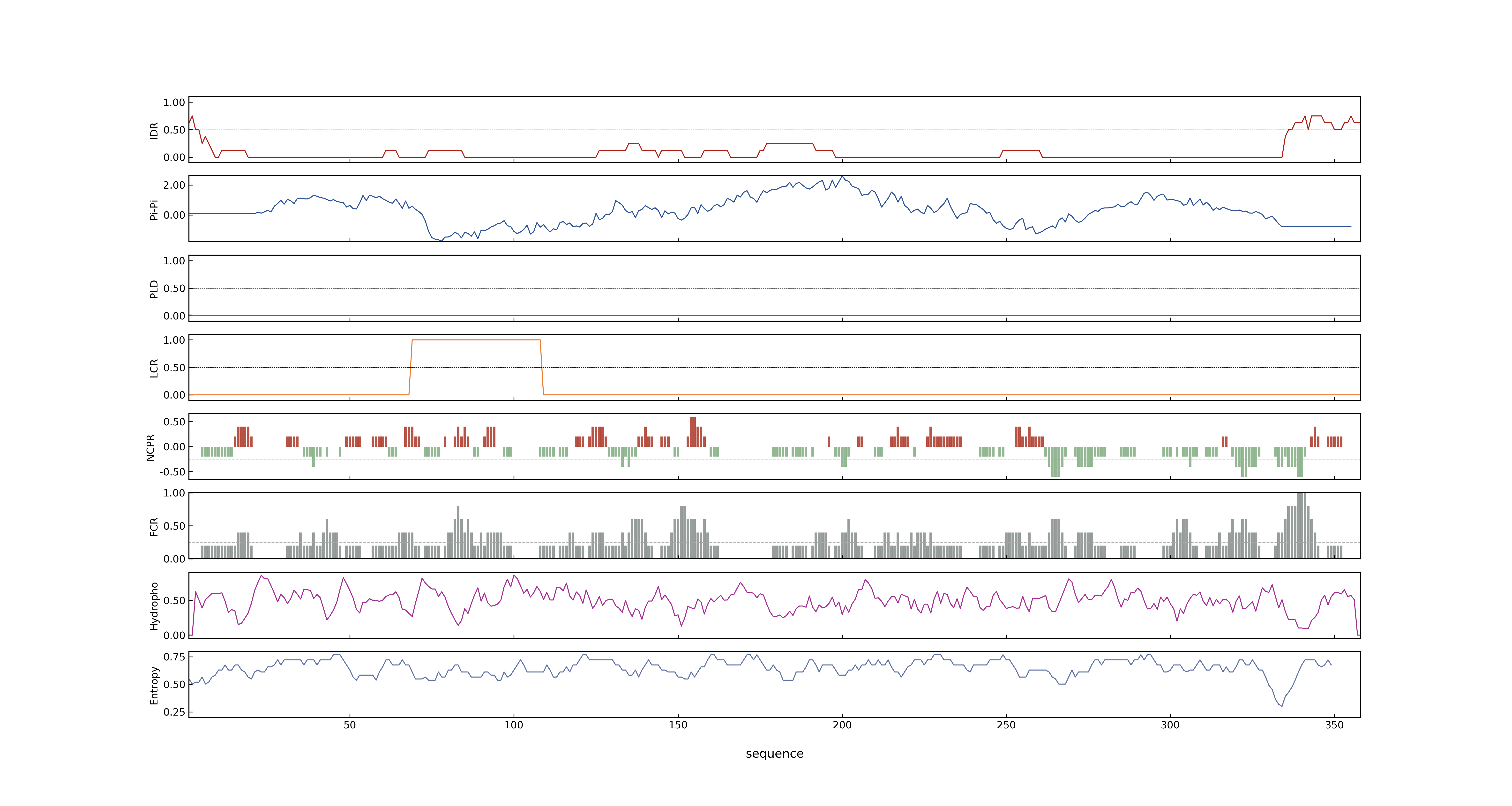Click the 0.25 tick on Entropy axis
The image size is (1512, 806).
(x=174, y=712)
